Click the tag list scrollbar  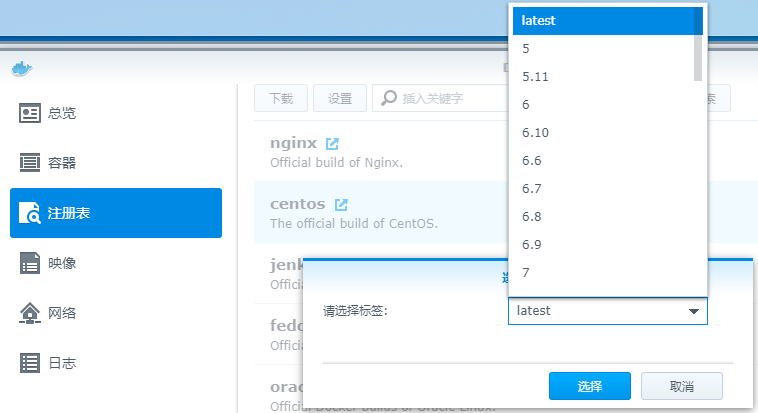tap(698, 45)
